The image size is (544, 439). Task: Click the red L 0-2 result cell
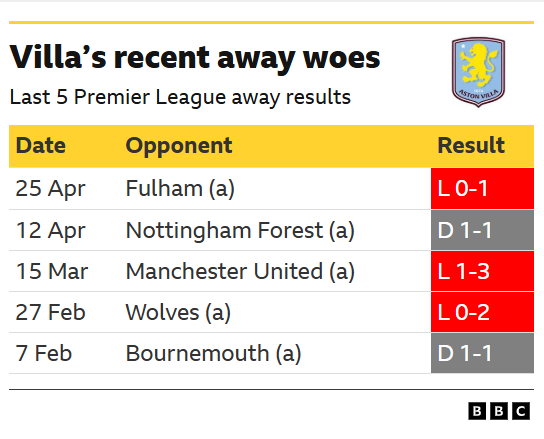(x=482, y=312)
